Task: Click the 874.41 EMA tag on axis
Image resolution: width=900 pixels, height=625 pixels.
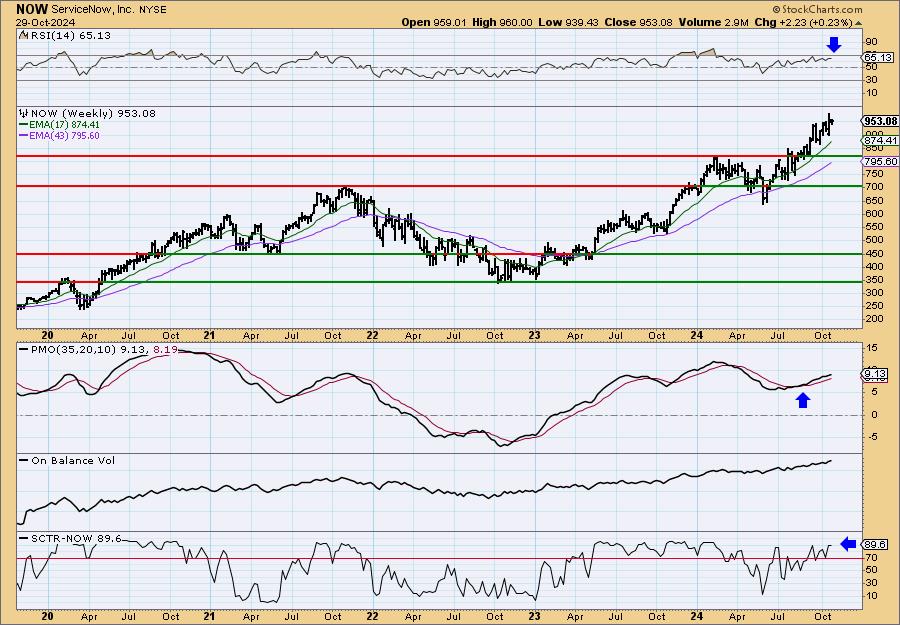Action: point(880,141)
